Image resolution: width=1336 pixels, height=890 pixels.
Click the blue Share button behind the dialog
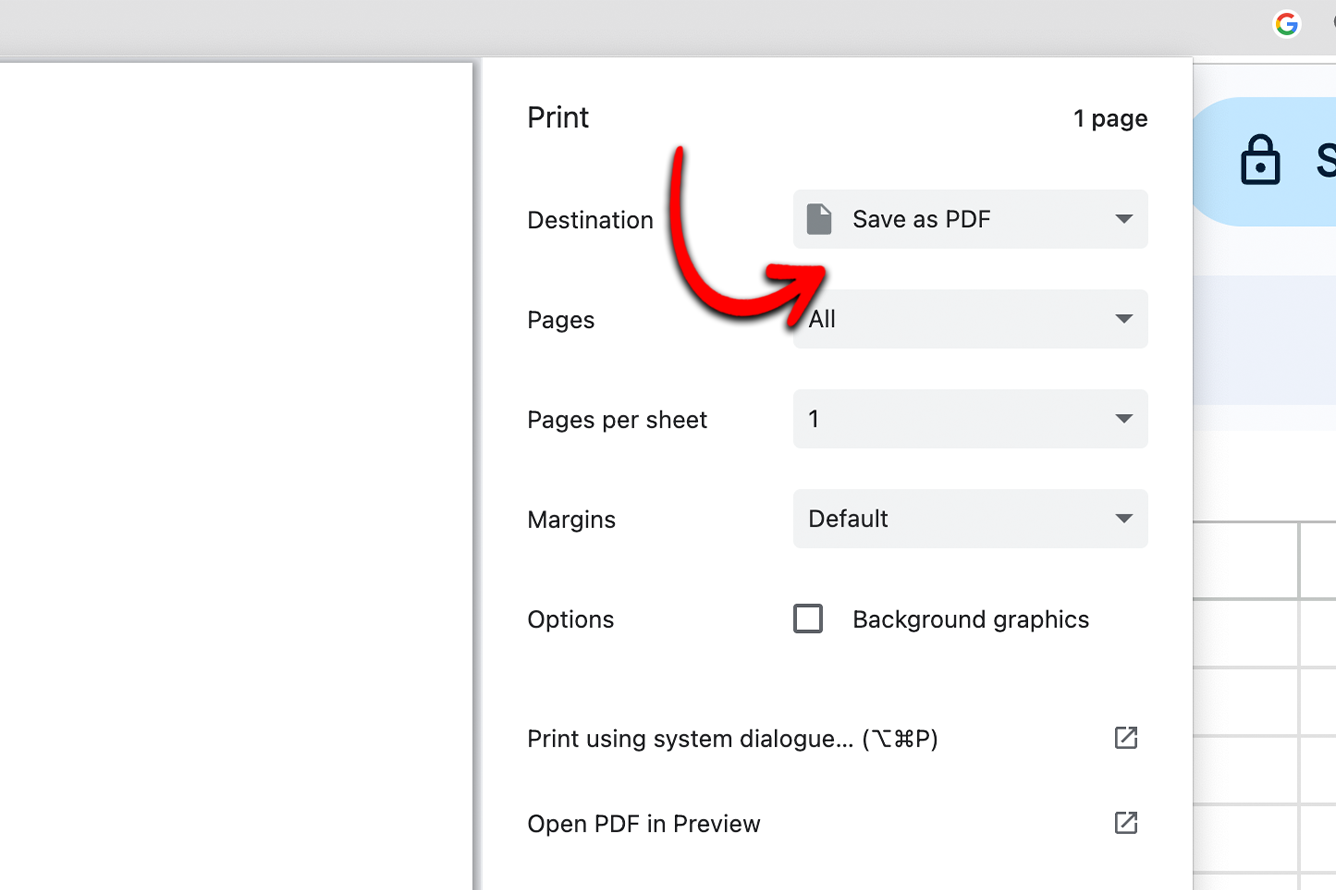[x=1290, y=159]
